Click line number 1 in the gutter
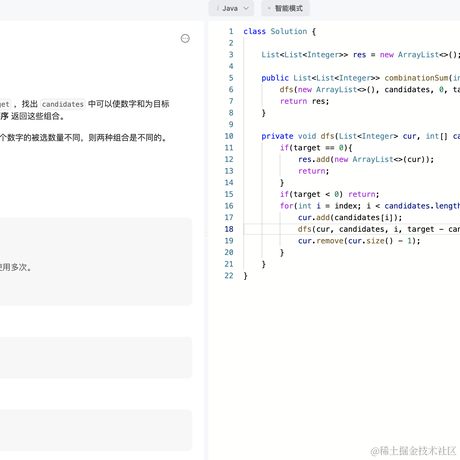Image resolution: width=460 pixels, height=460 pixels. pyautogui.click(x=231, y=31)
